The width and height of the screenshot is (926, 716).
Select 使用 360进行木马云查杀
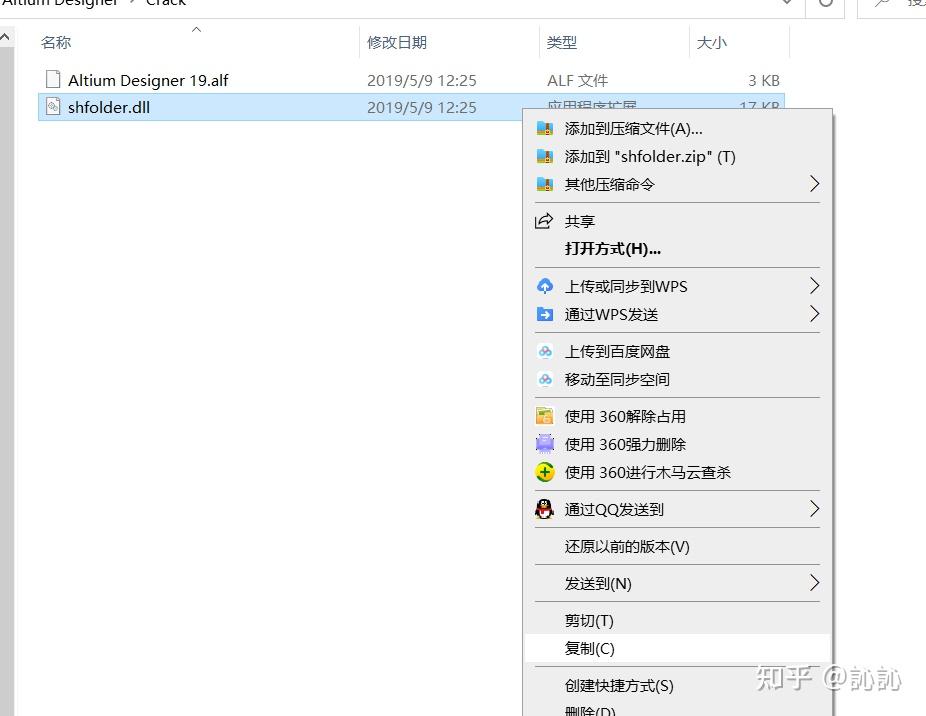[677, 472]
